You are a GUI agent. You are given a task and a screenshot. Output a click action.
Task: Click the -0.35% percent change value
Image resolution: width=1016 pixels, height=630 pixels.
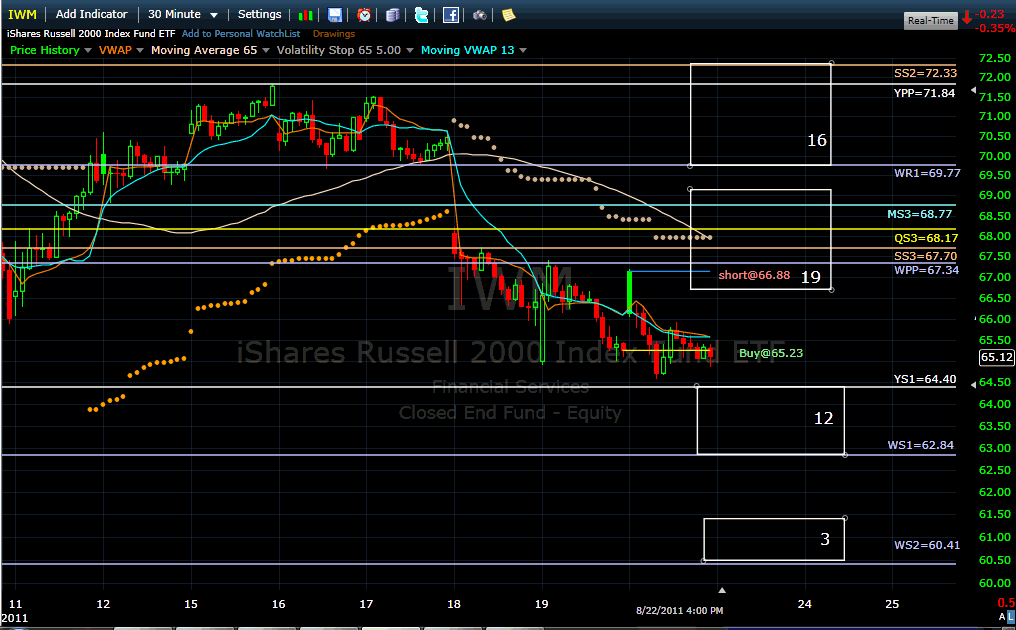[x=995, y=28]
